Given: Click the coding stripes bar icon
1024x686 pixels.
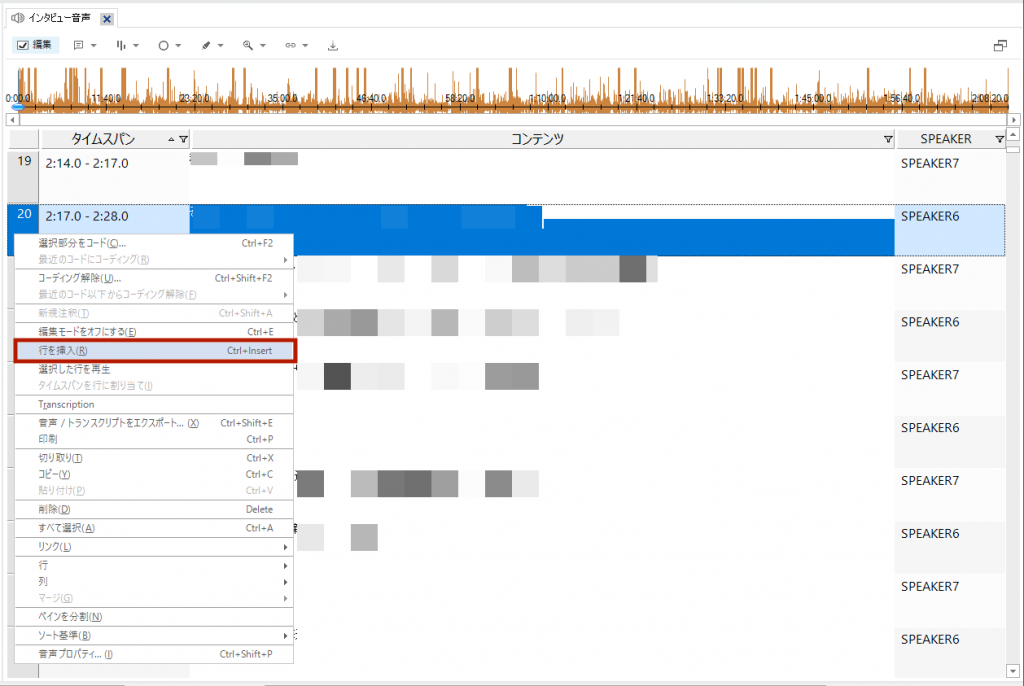Looking at the screenshot, I should point(121,46).
